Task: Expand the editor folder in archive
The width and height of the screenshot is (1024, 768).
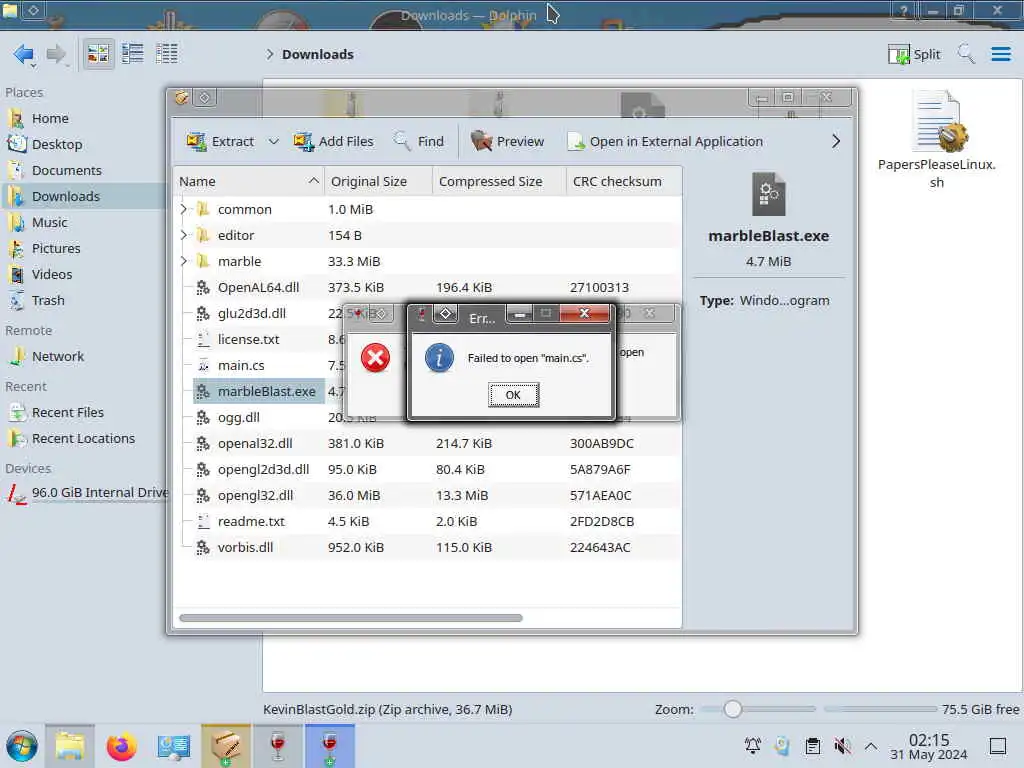Action: pyautogui.click(x=184, y=235)
